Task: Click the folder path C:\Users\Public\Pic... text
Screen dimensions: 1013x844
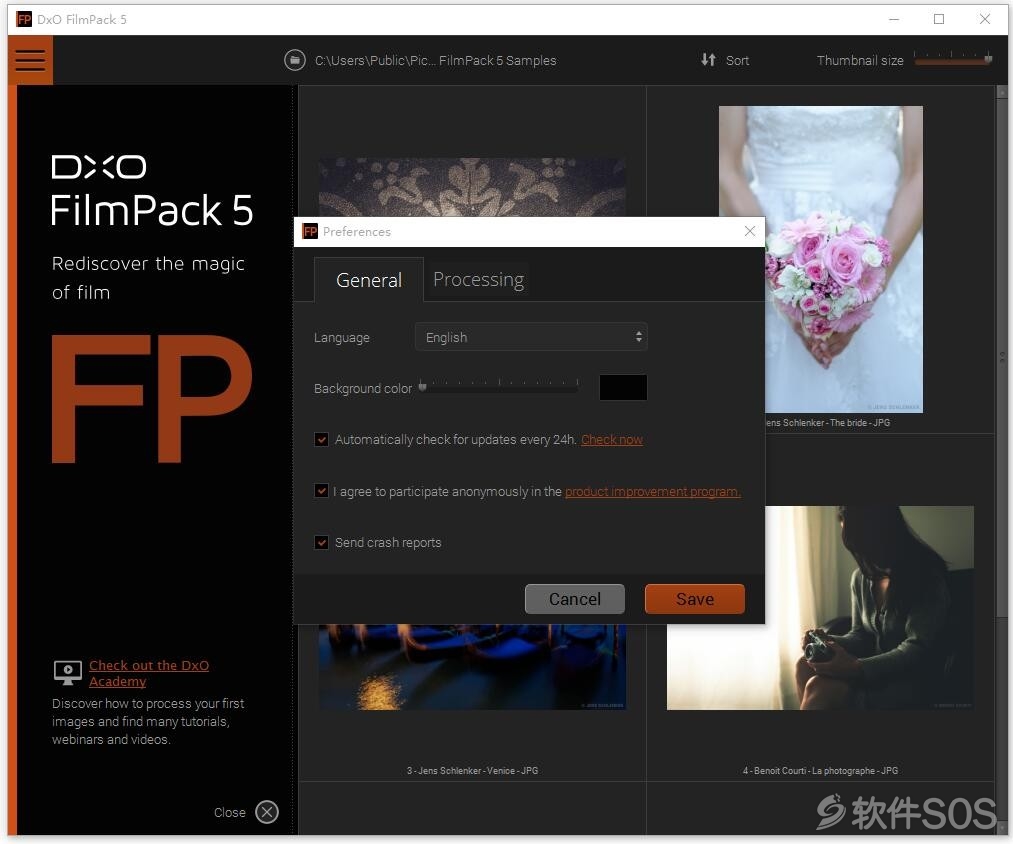Action: pyautogui.click(x=435, y=60)
